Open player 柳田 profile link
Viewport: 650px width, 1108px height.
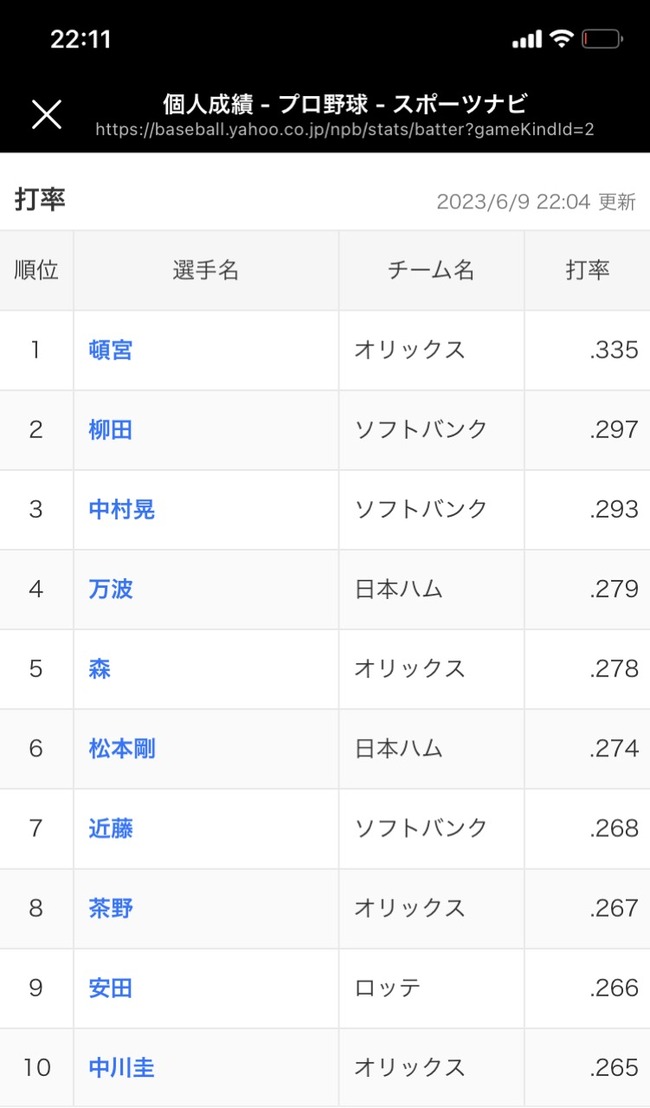110,430
